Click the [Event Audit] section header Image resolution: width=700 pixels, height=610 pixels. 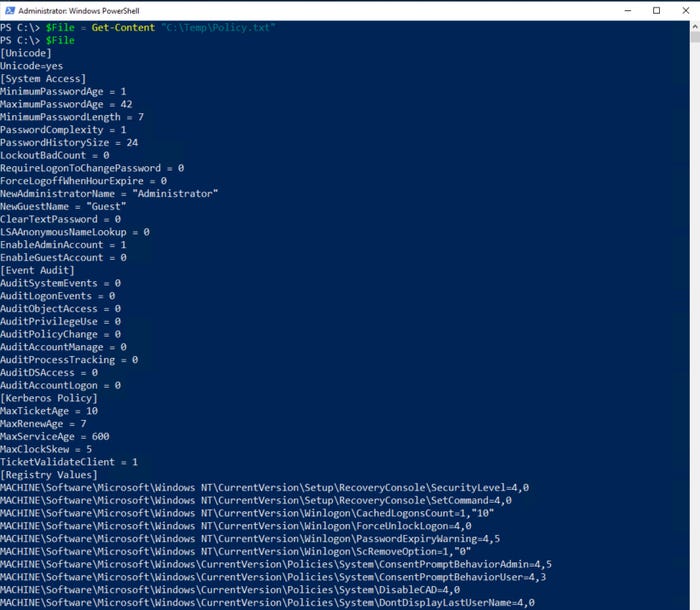(x=37, y=271)
